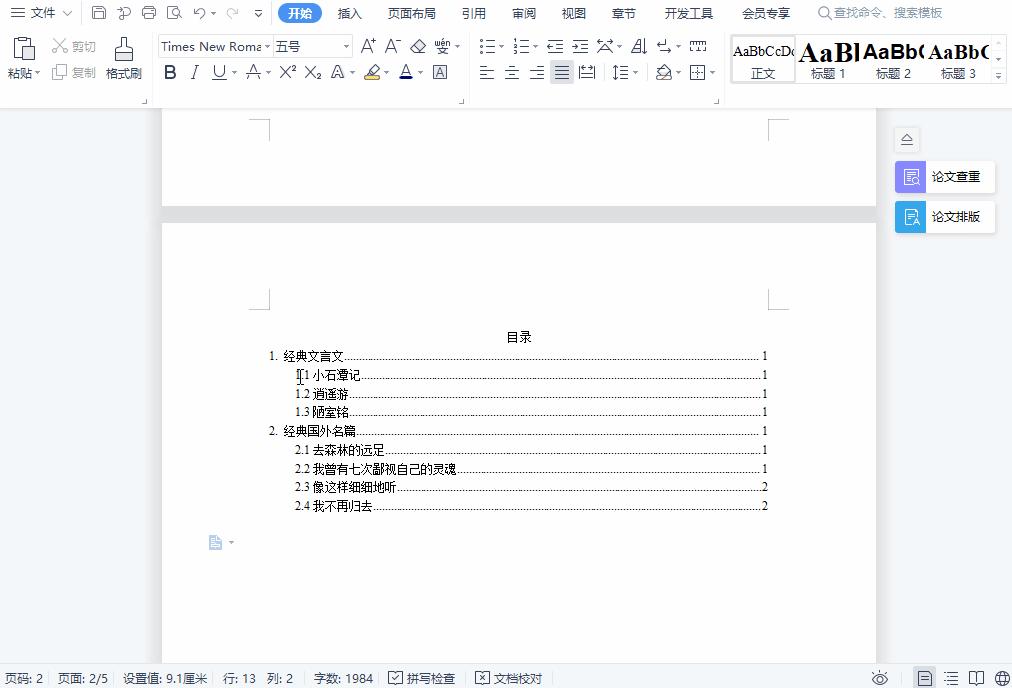Apply the 标题 1 heading style

827,58
